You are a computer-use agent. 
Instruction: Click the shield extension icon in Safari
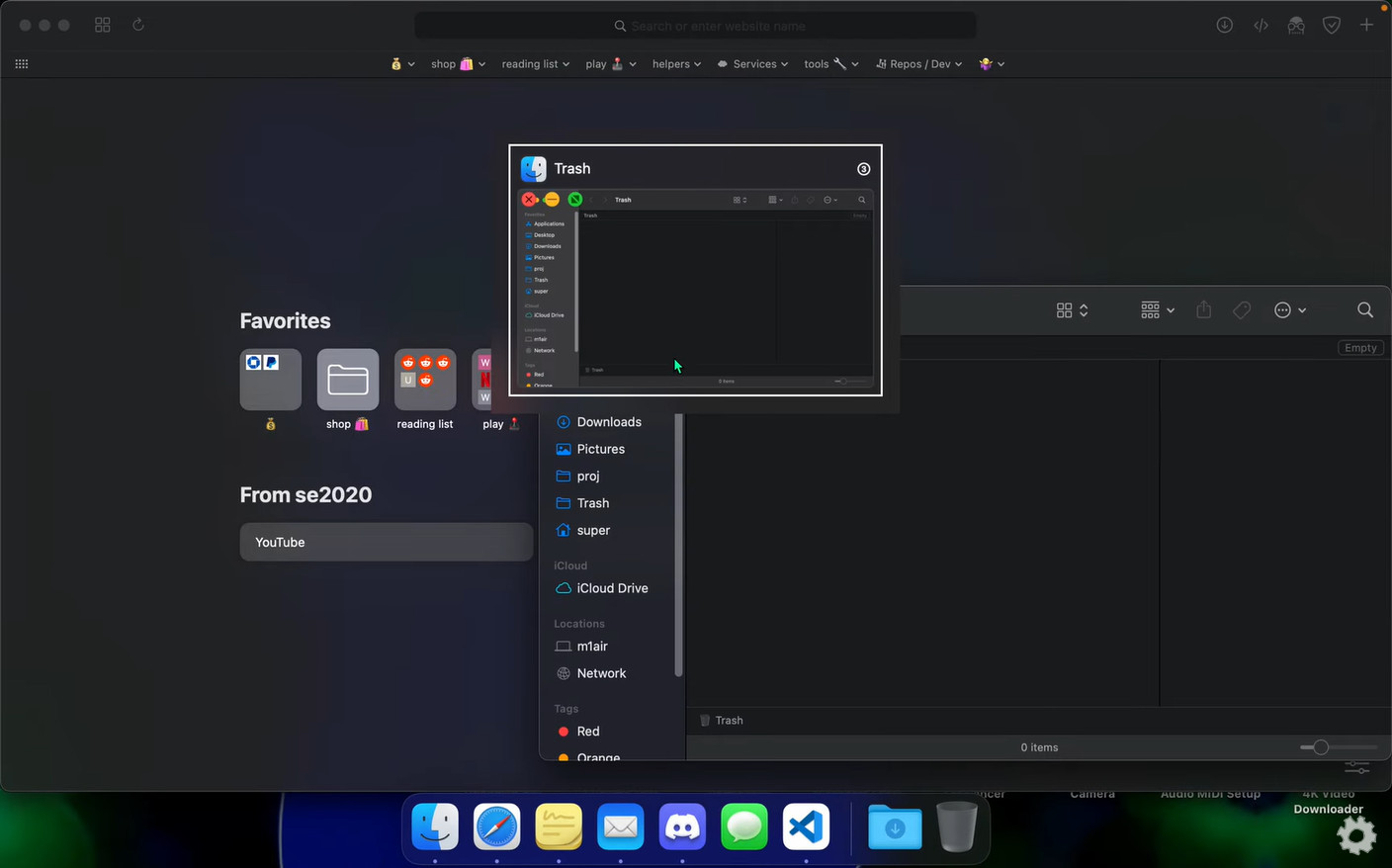pos(1332,26)
